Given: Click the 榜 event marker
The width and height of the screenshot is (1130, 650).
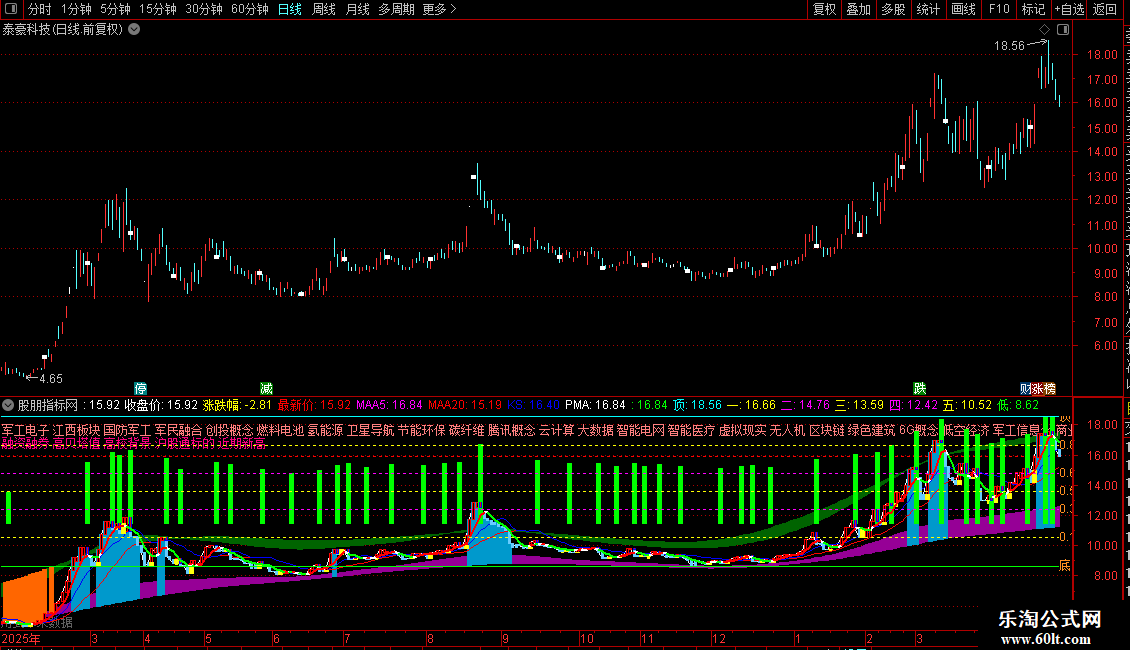Looking at the screenshot, I should (1049, 389).
